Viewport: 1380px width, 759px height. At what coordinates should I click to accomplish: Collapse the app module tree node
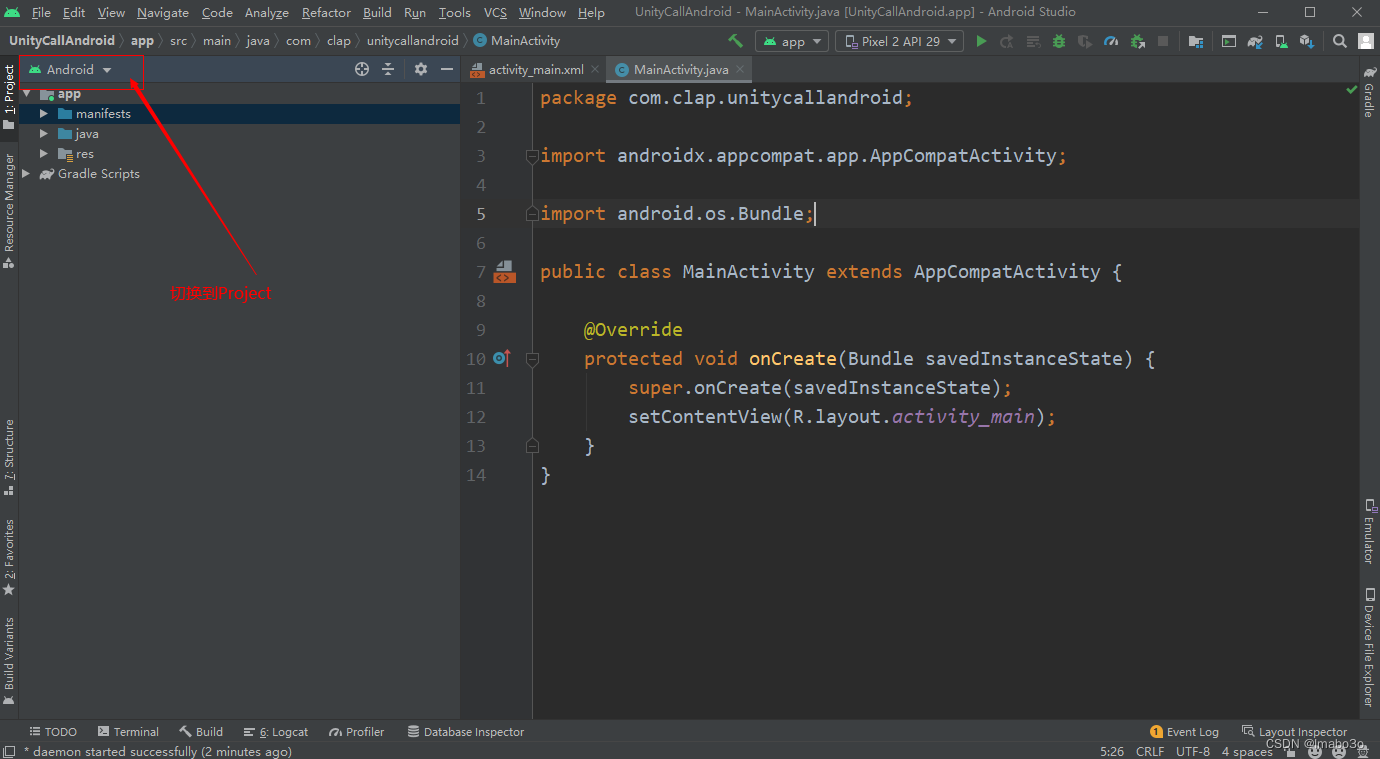(x=27, y=93)
